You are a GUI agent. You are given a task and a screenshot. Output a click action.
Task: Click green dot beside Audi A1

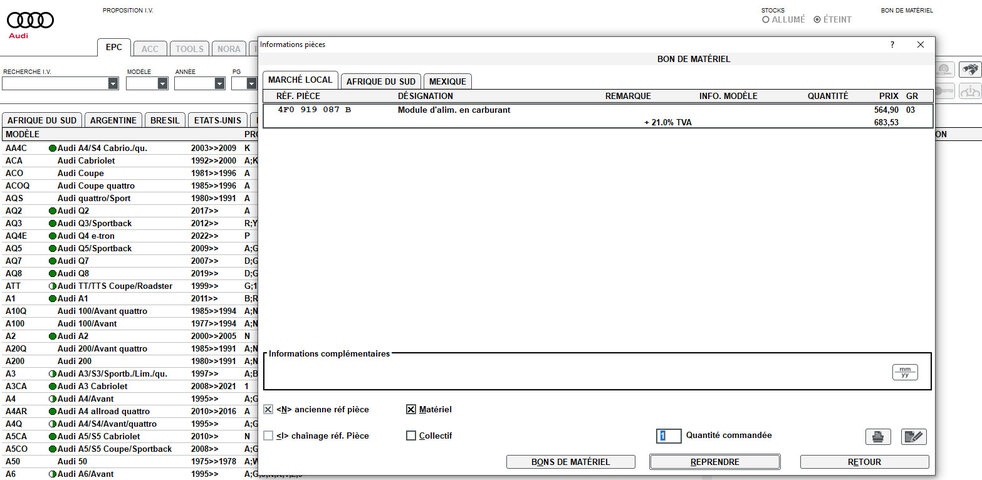click(x=53, y=299)
